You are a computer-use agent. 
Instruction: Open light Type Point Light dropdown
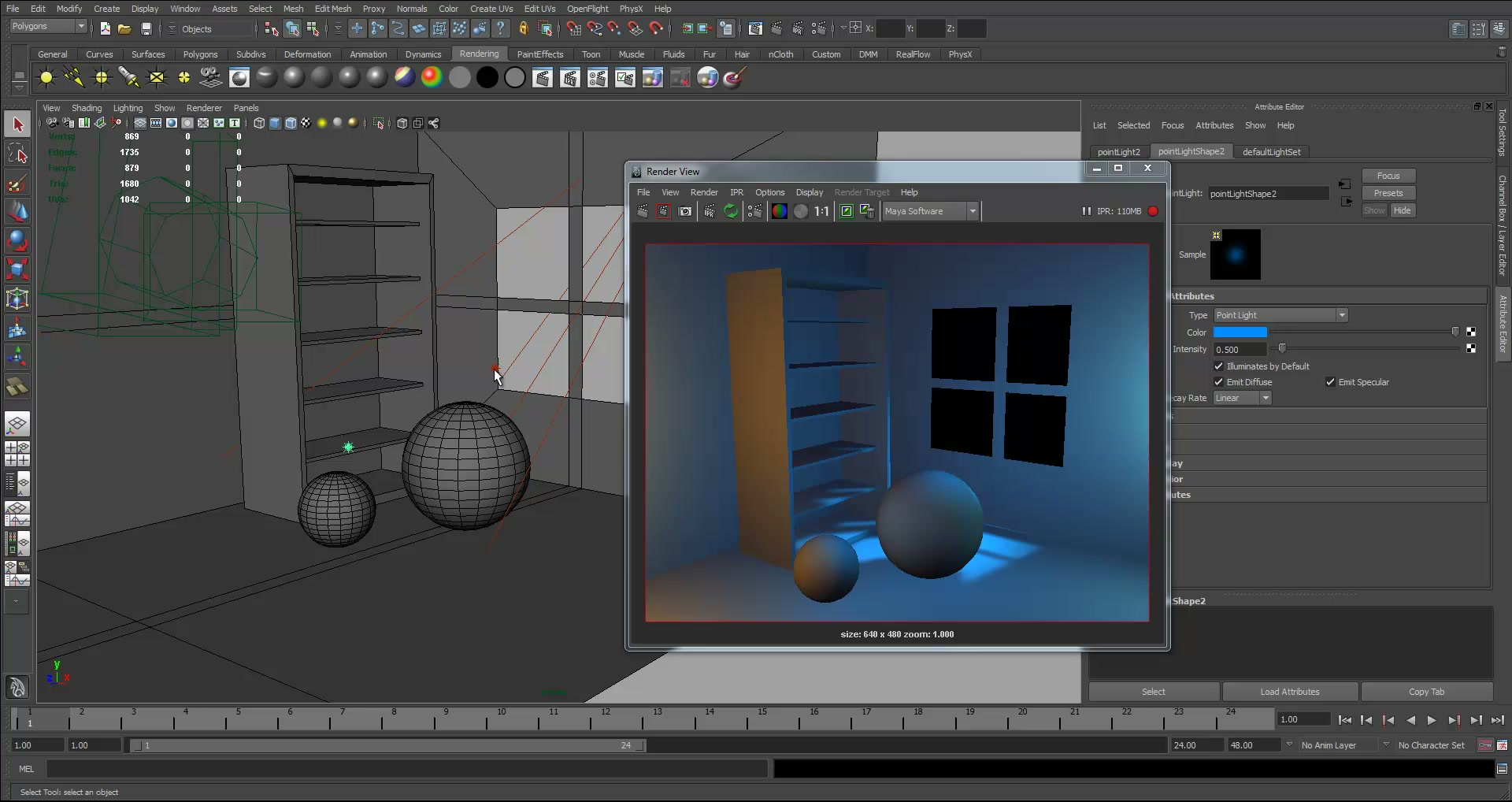pyautogui.click(x=1280, y=315)
